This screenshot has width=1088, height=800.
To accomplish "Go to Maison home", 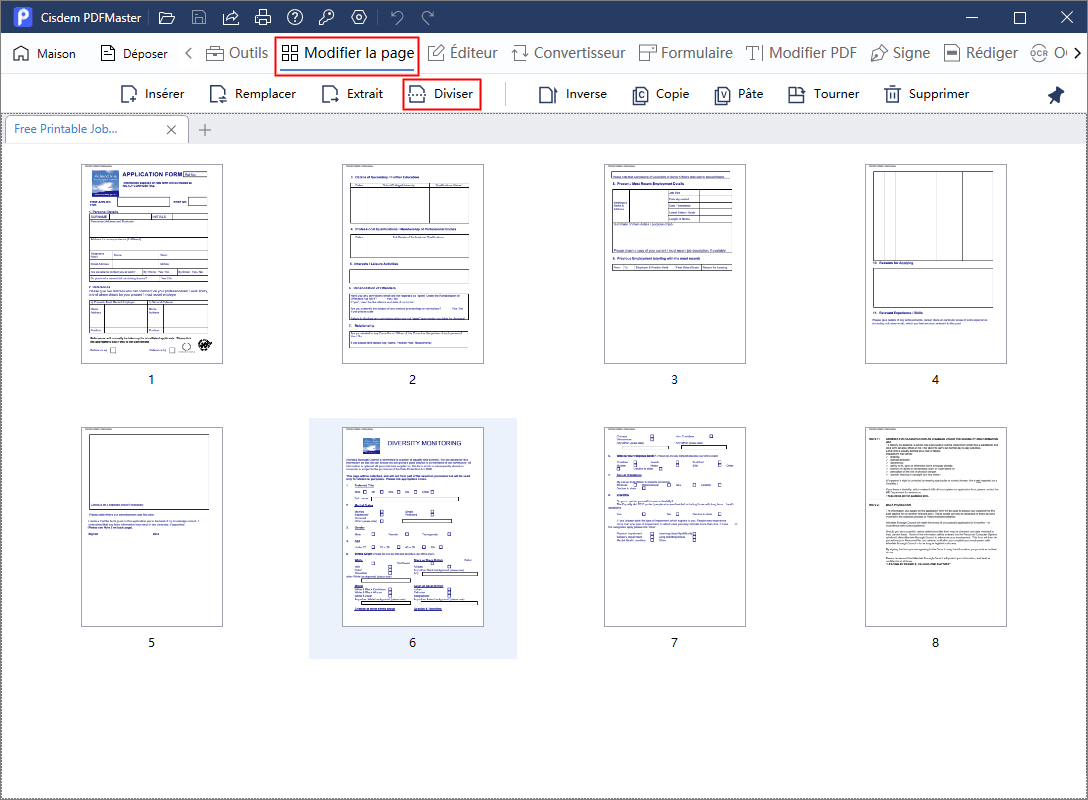I will (44, 53).
